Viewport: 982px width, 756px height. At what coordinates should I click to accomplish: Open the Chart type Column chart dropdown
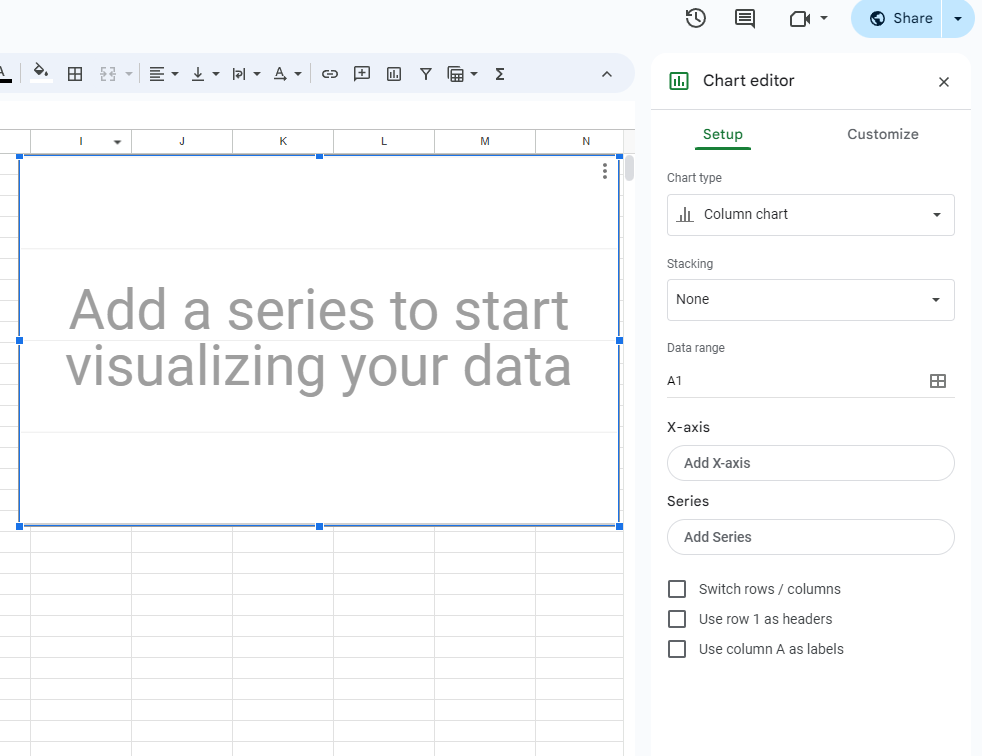pyautogui.click(x=810, y=215)
